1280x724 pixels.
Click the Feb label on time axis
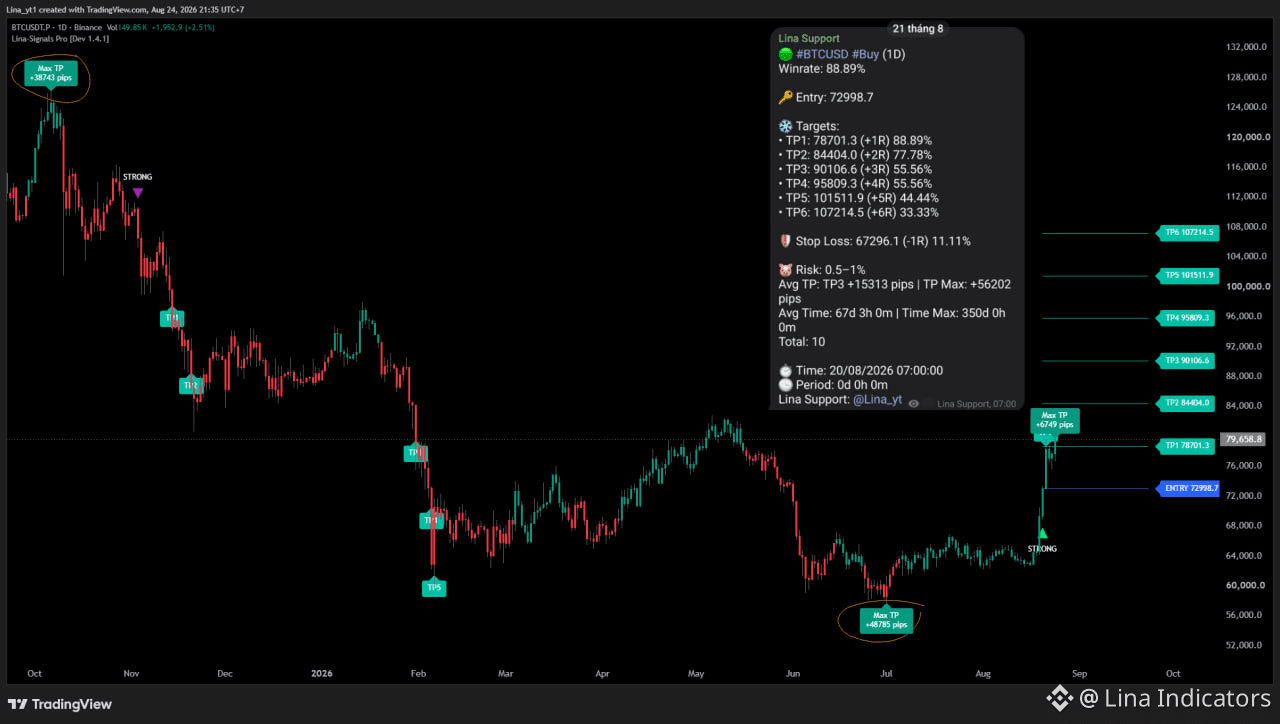(x=419, y=674)
